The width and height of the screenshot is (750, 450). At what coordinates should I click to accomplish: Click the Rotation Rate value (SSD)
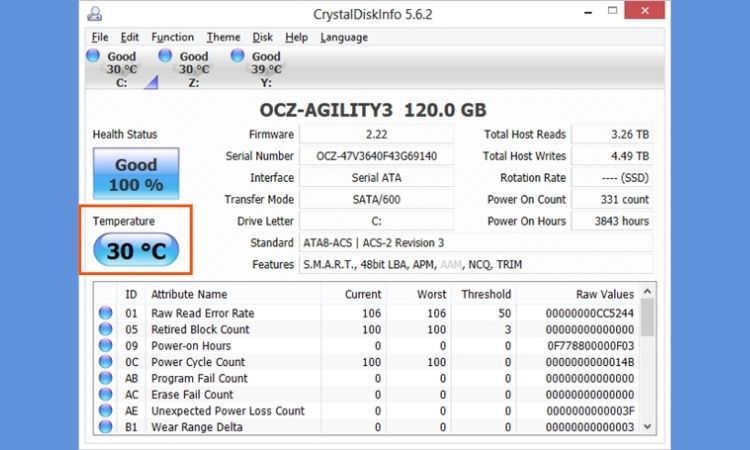[x=612, y=178]
